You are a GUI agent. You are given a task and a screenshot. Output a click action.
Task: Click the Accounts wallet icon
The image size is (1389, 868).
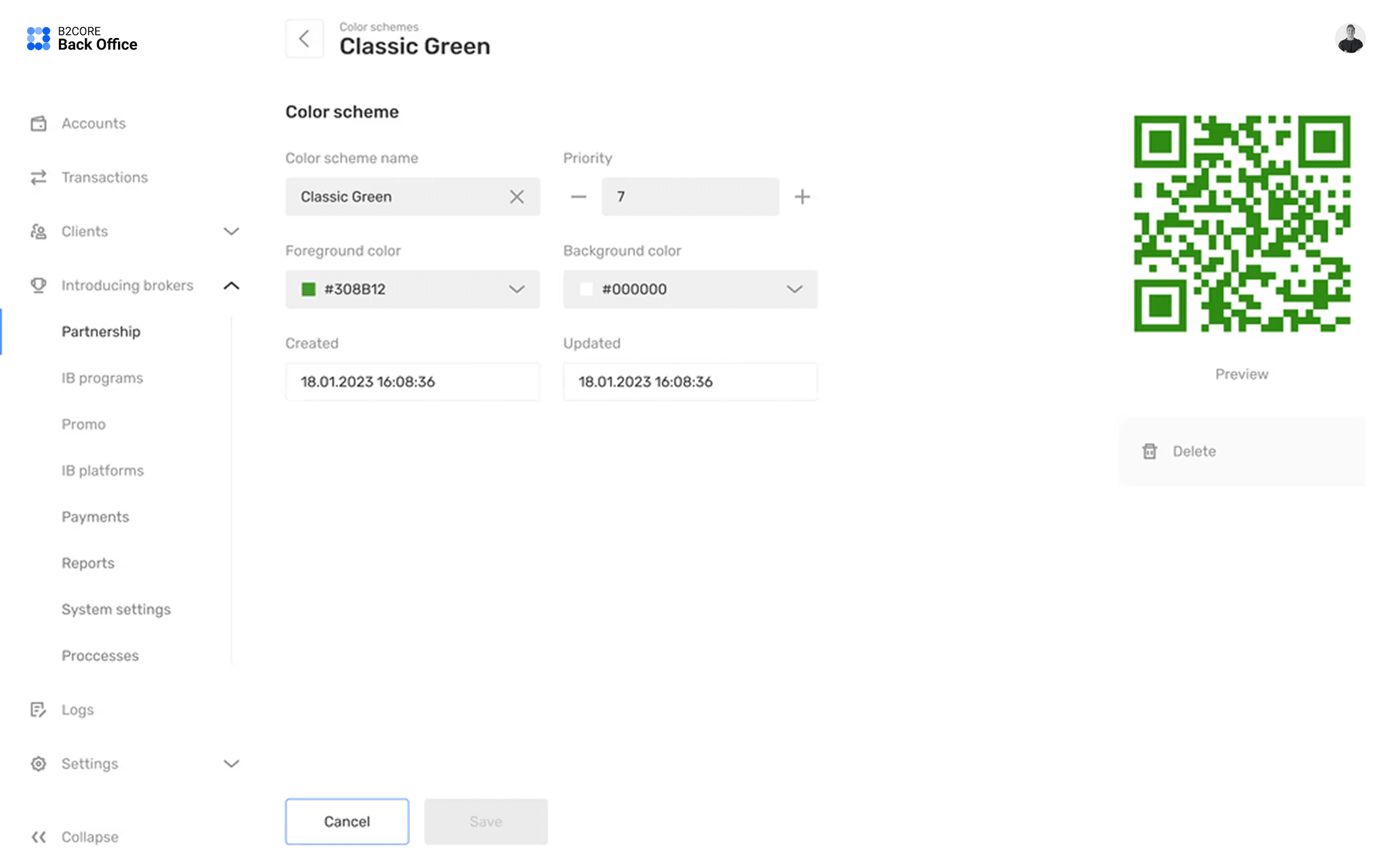point(39,123)
